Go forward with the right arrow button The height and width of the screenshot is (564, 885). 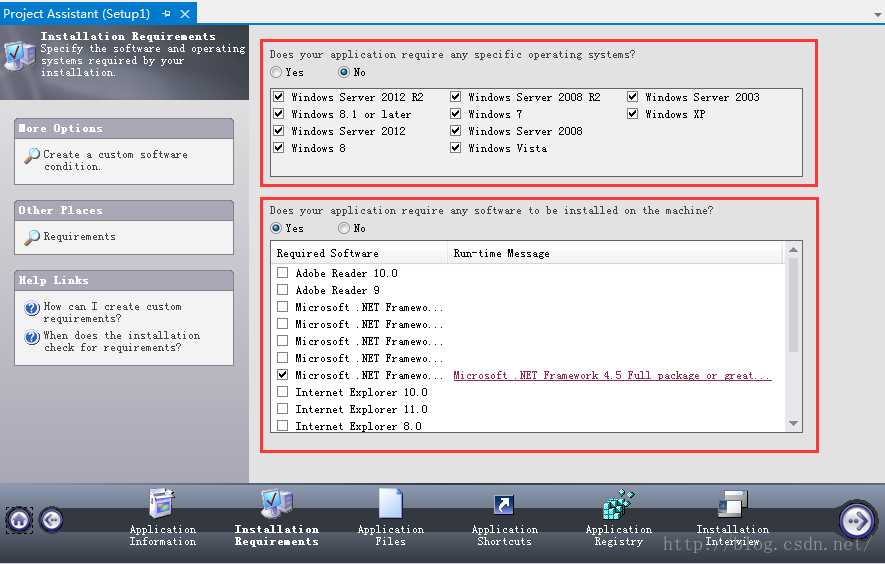click(857, 520)
